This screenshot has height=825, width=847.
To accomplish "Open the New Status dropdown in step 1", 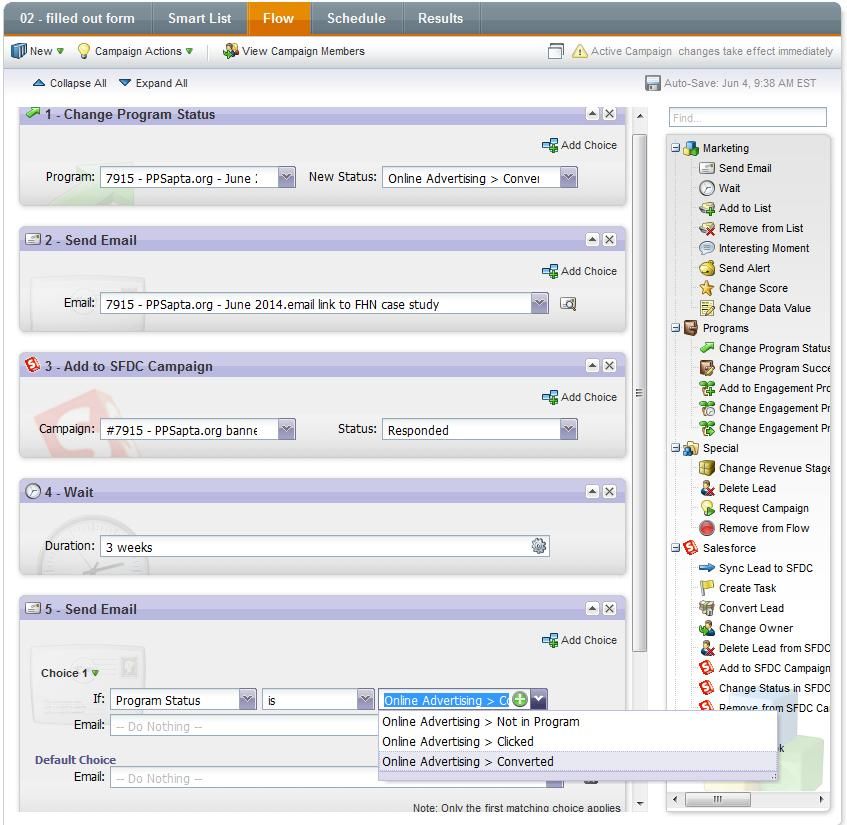I will click(568, 178).
